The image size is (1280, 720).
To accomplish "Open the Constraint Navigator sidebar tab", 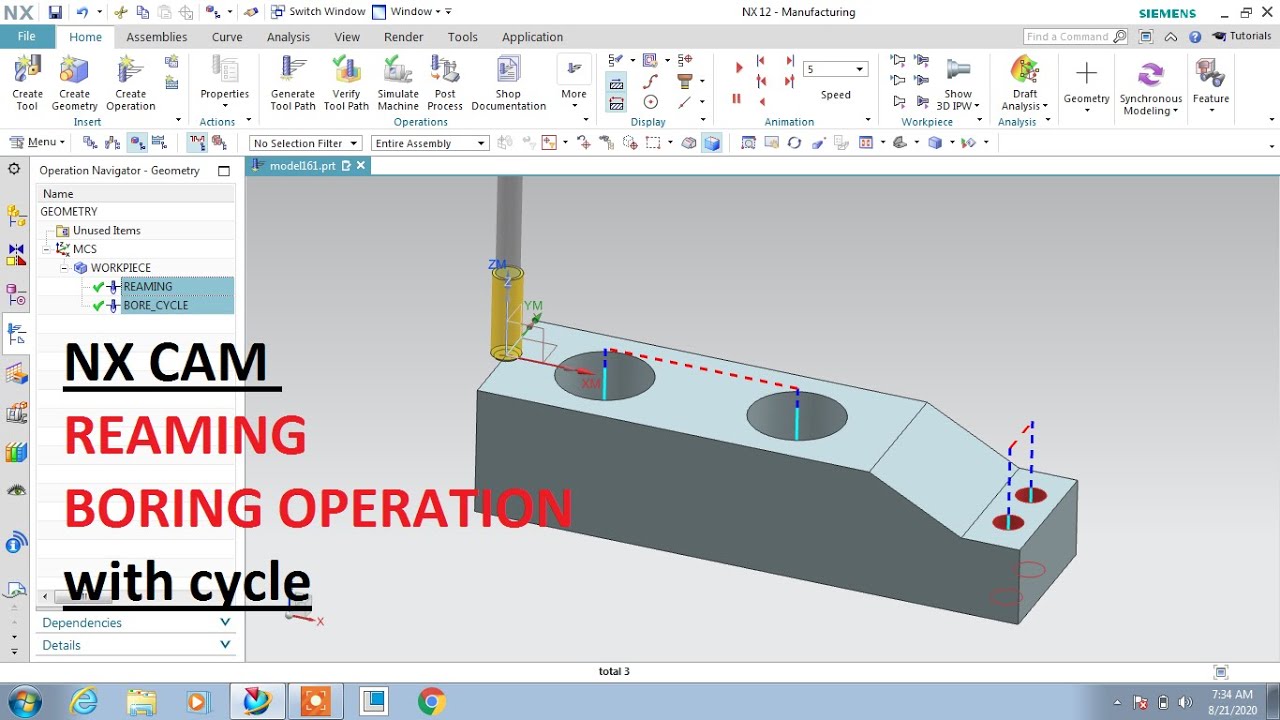I will tap(16, 255).
